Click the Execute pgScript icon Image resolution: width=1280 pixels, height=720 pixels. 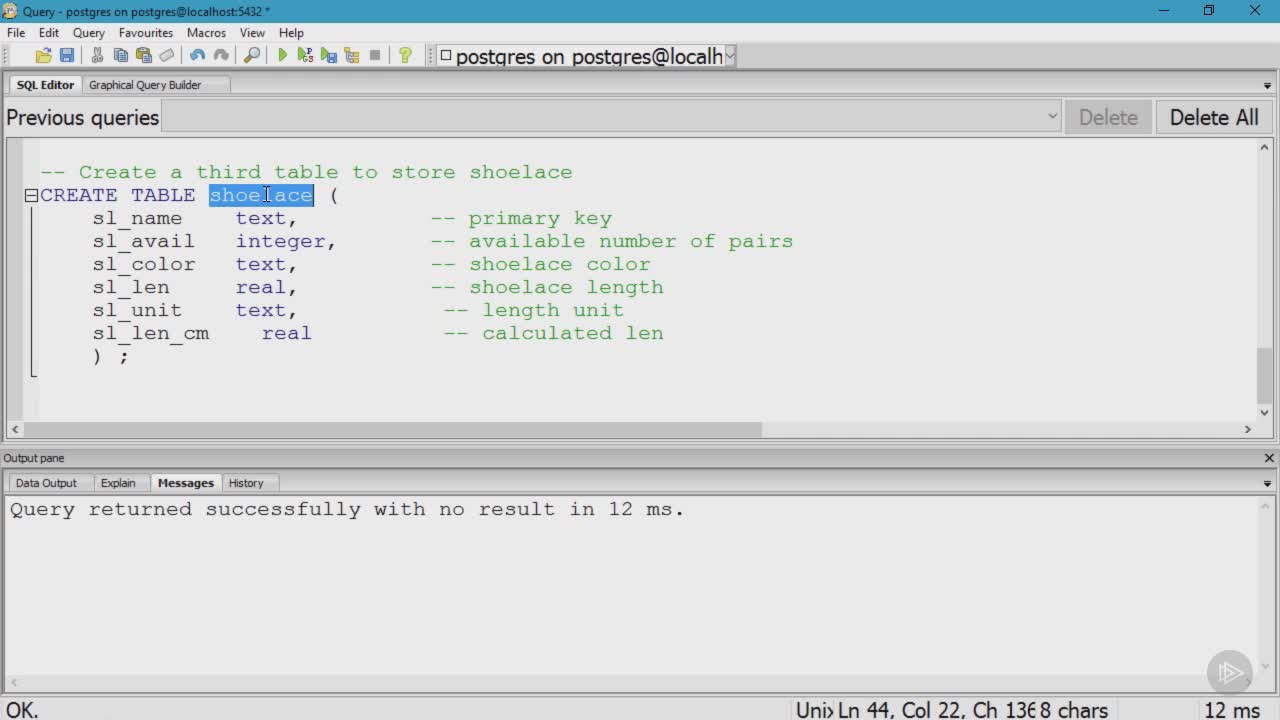(305, 56)
